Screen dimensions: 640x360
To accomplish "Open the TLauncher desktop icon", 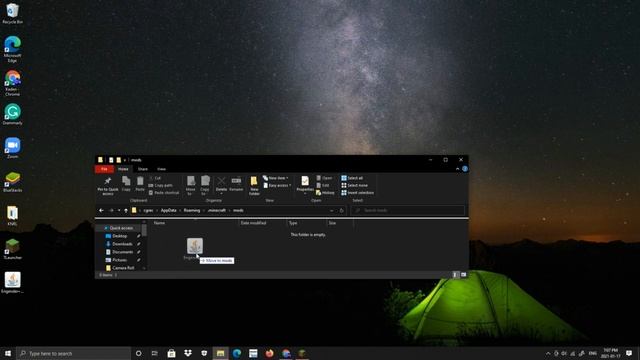I will [12, 249].
